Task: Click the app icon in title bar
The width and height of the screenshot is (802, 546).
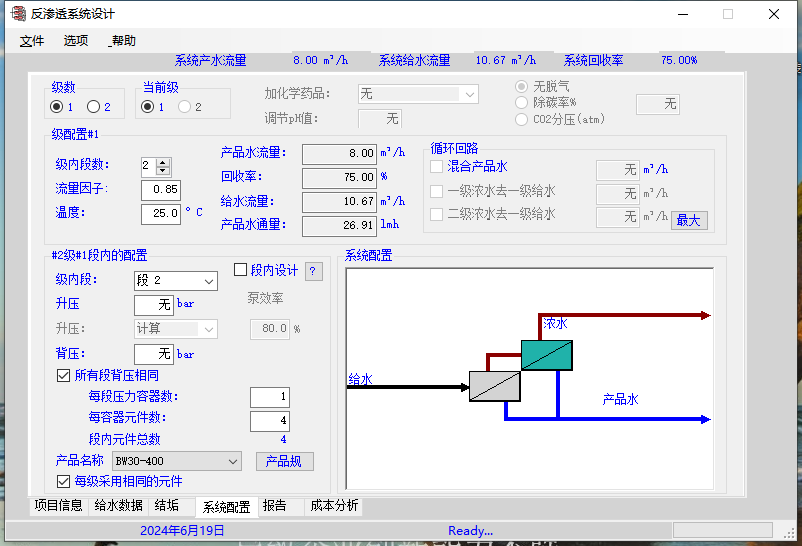Action: tap(16, 14)
